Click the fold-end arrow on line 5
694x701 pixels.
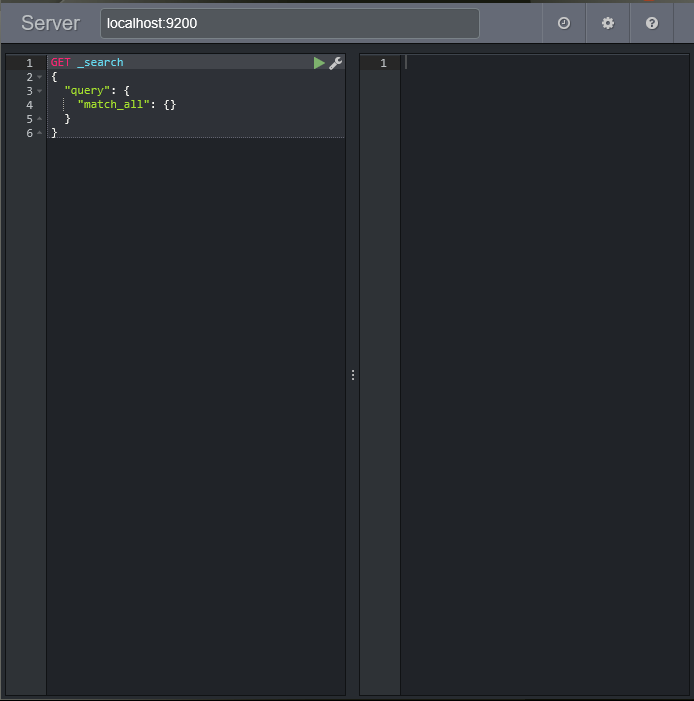(40, 119)
